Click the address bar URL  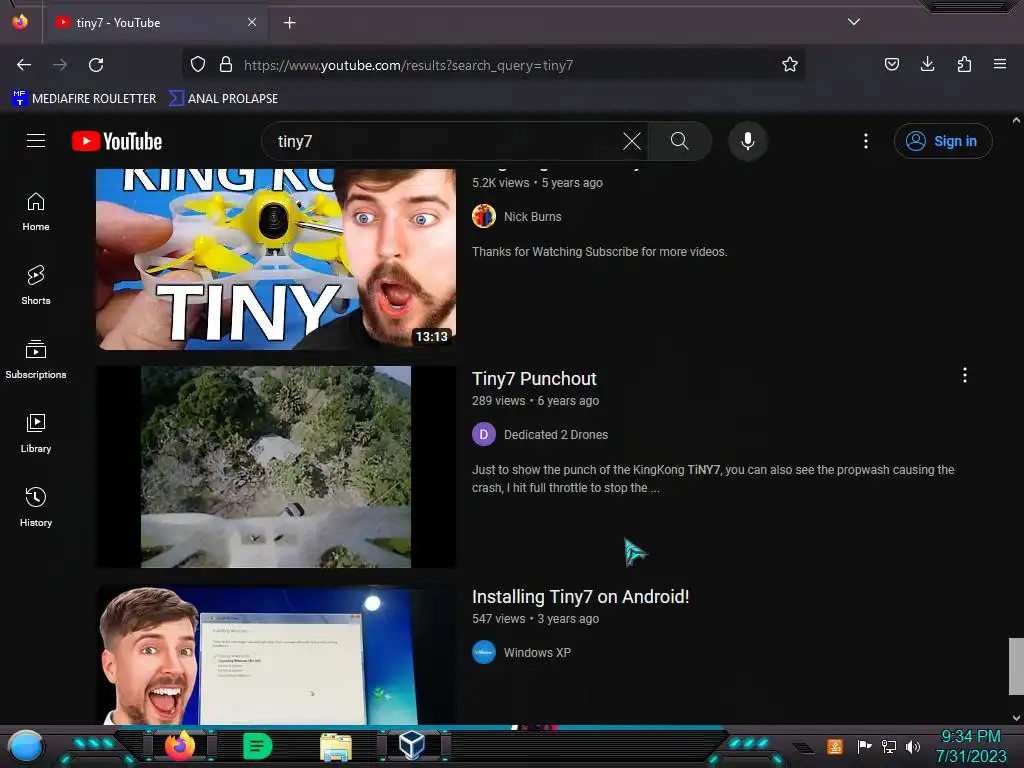click(408, 65)
